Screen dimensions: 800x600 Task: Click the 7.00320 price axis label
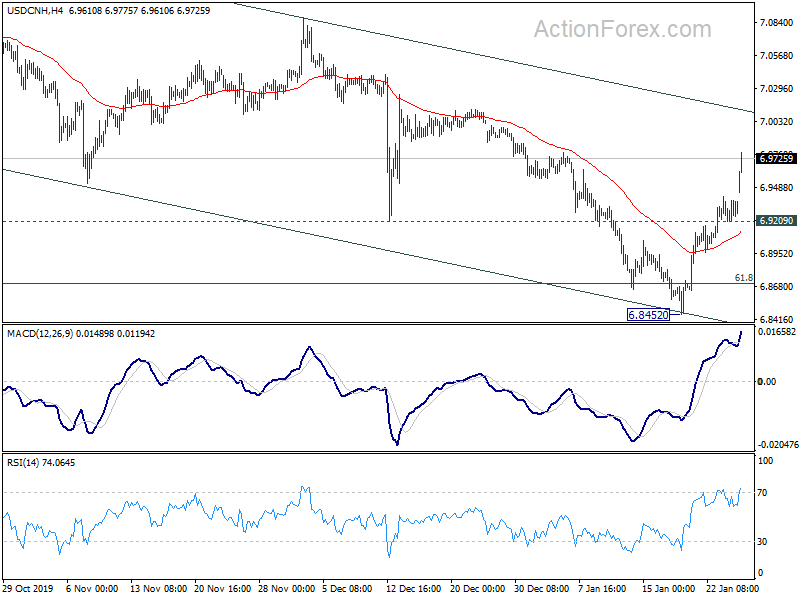click(x=777, y=121)
